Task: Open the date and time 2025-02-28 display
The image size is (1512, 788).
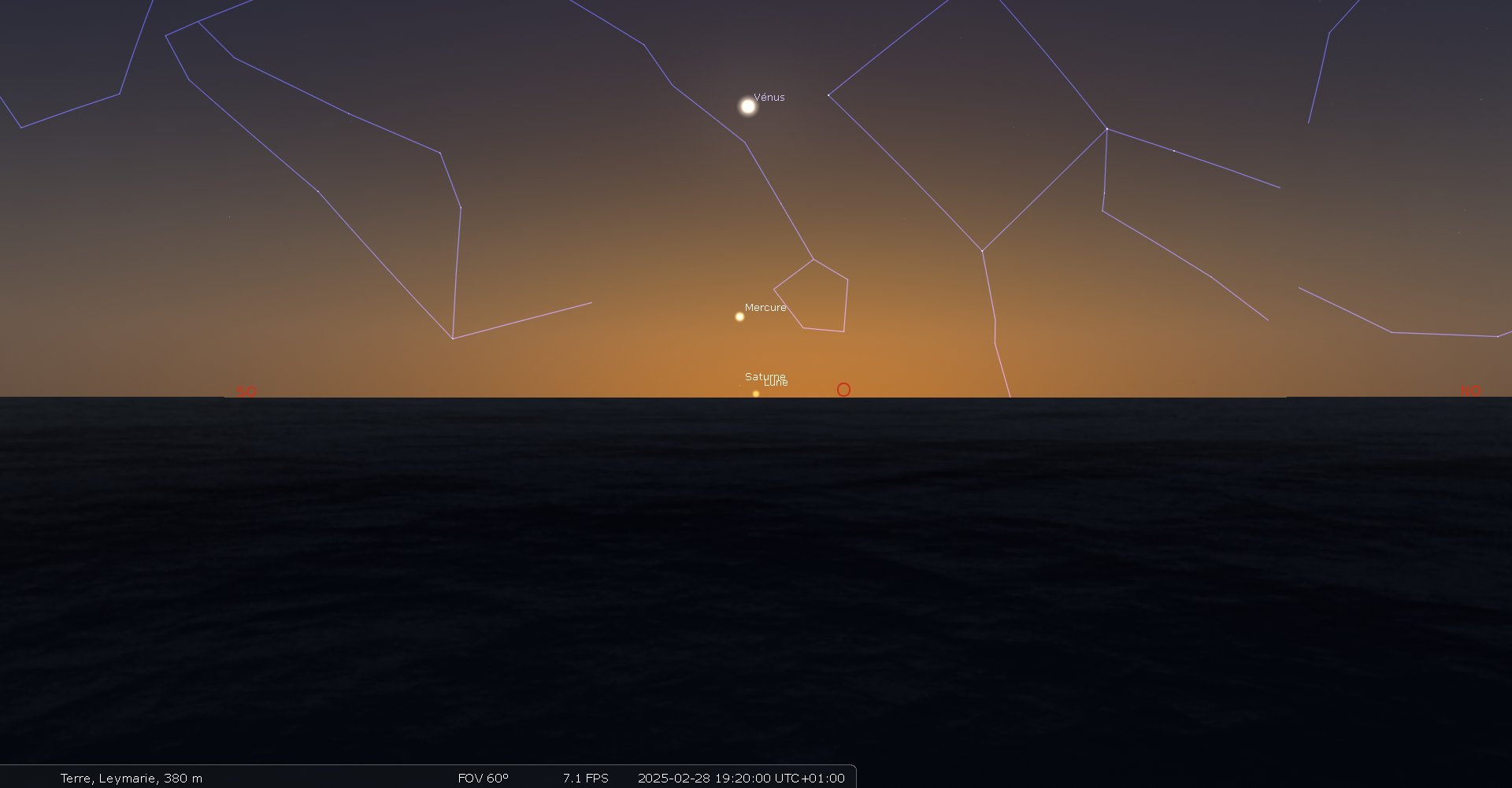Action: click(x=740, y=778)
